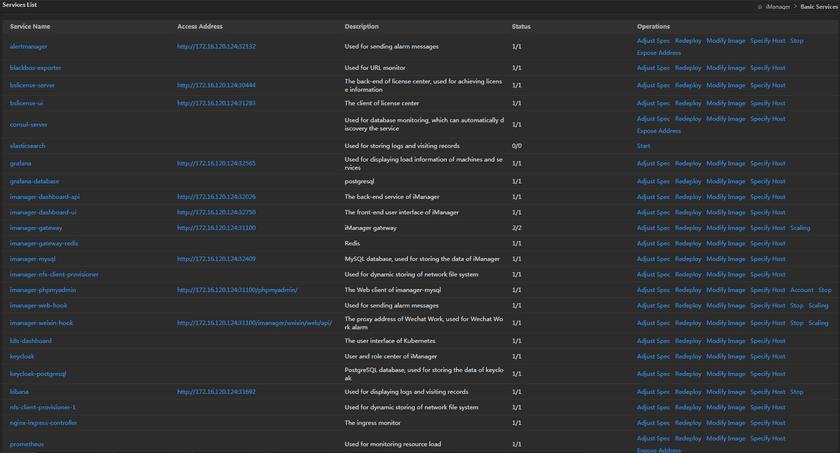840x453 pixels.
Task: Stop the alertmanager service
Action: click(797, 41)
